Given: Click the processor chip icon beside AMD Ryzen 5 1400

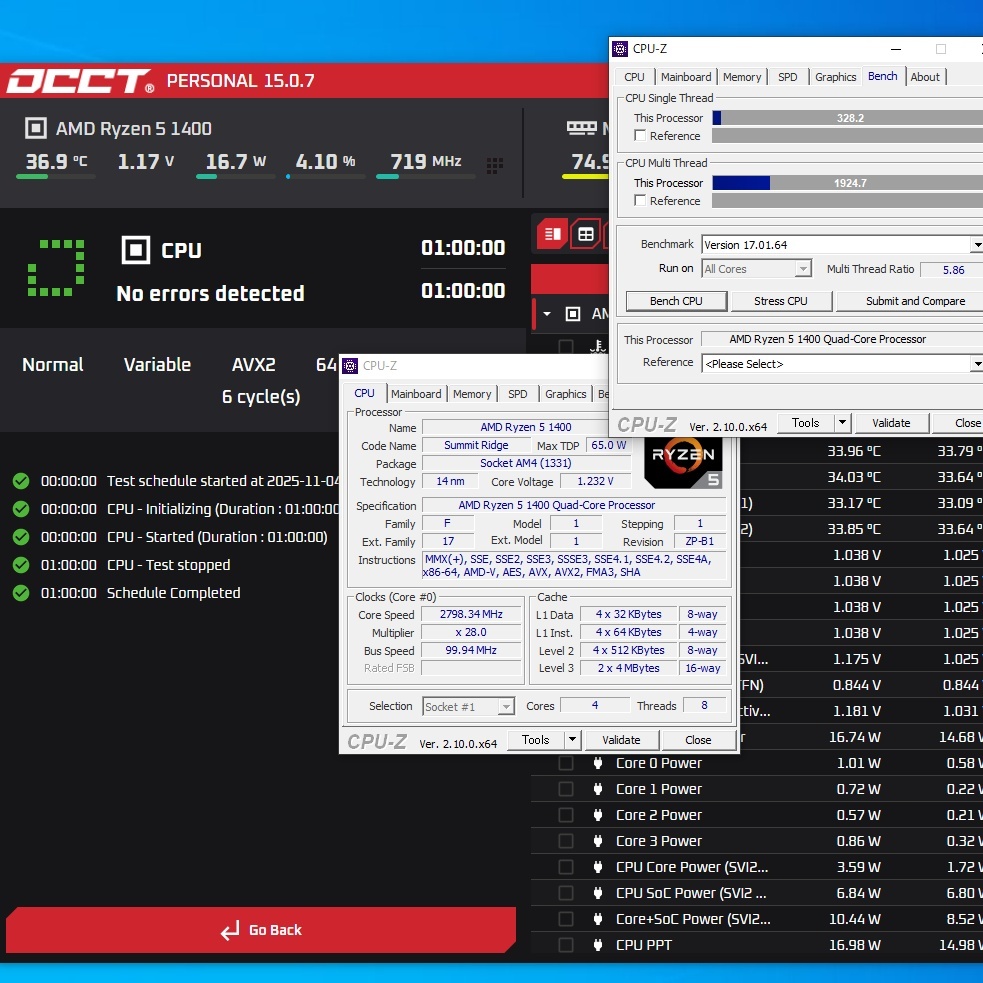Looking at the screenshot, I should [36, 128].
